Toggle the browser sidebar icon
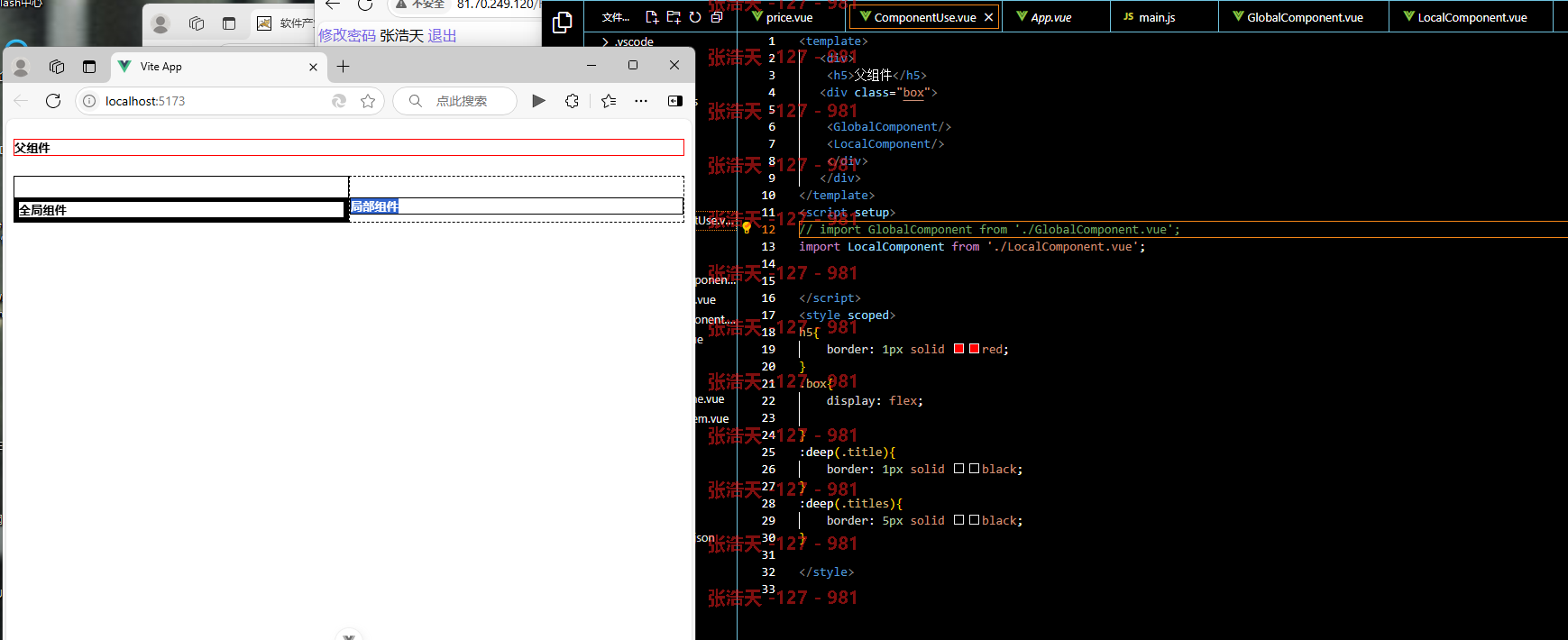 click(x=674, y=101)
